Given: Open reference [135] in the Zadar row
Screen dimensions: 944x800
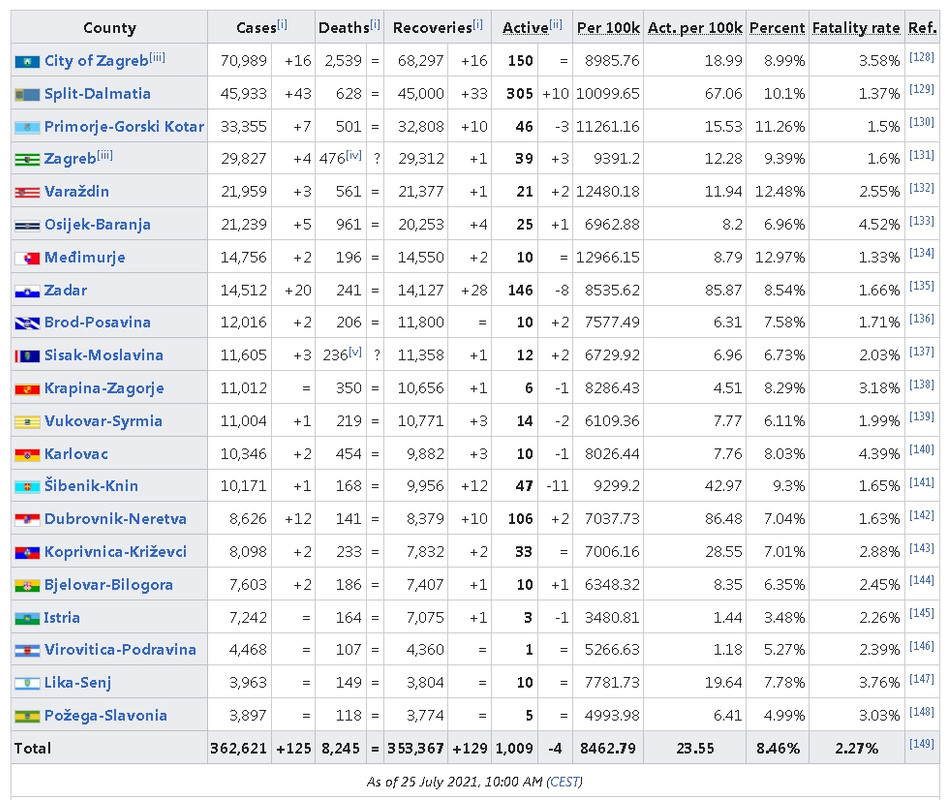Looking at the screenshot, I should point(921,285).
